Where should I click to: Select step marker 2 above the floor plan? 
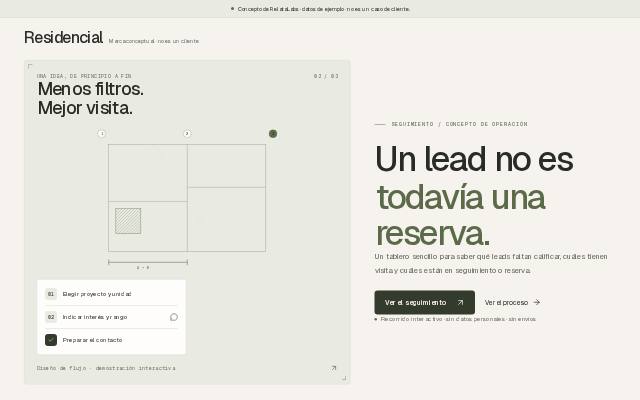point(187,133)
